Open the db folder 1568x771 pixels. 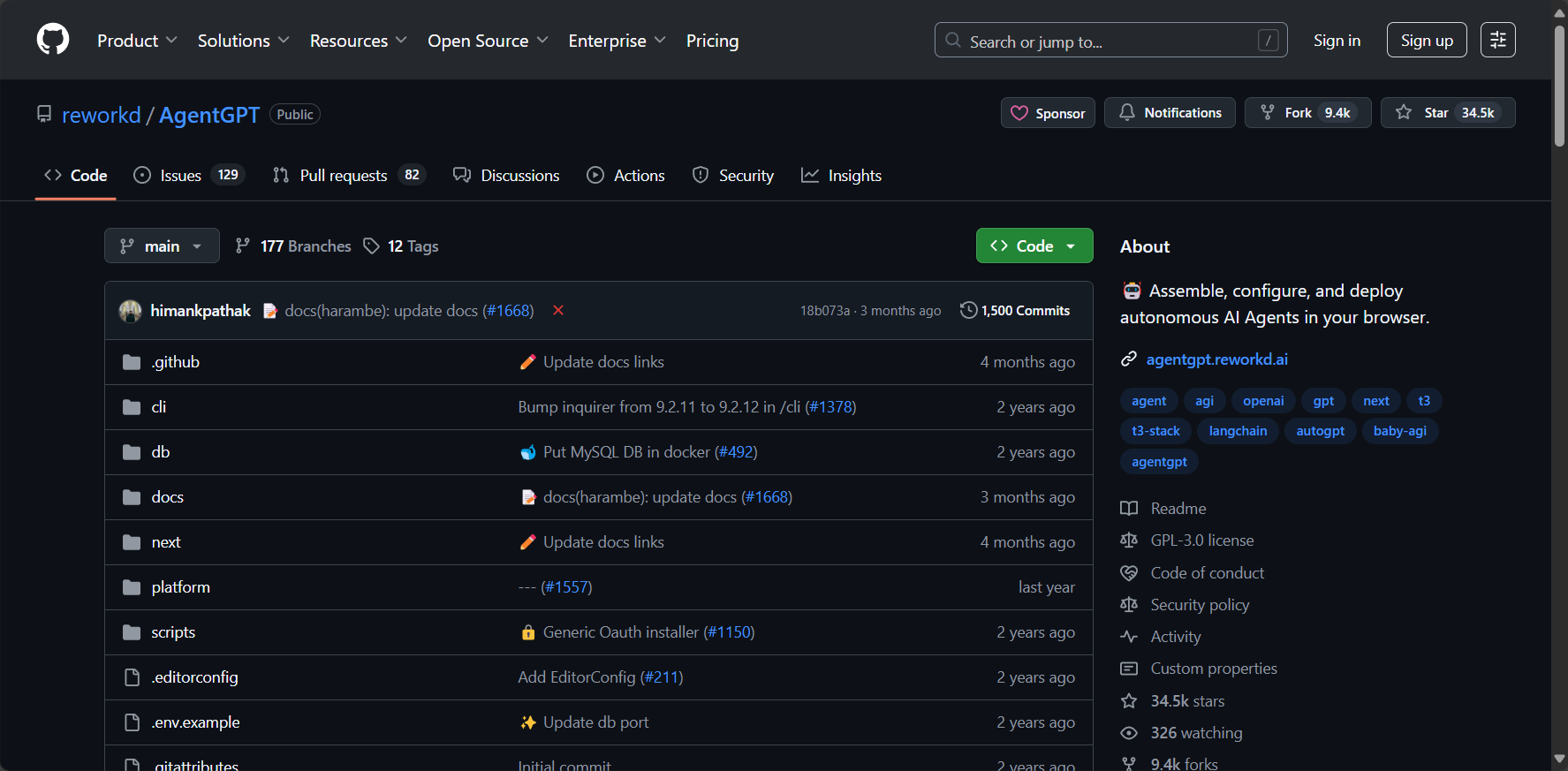(x=160, y=452)
